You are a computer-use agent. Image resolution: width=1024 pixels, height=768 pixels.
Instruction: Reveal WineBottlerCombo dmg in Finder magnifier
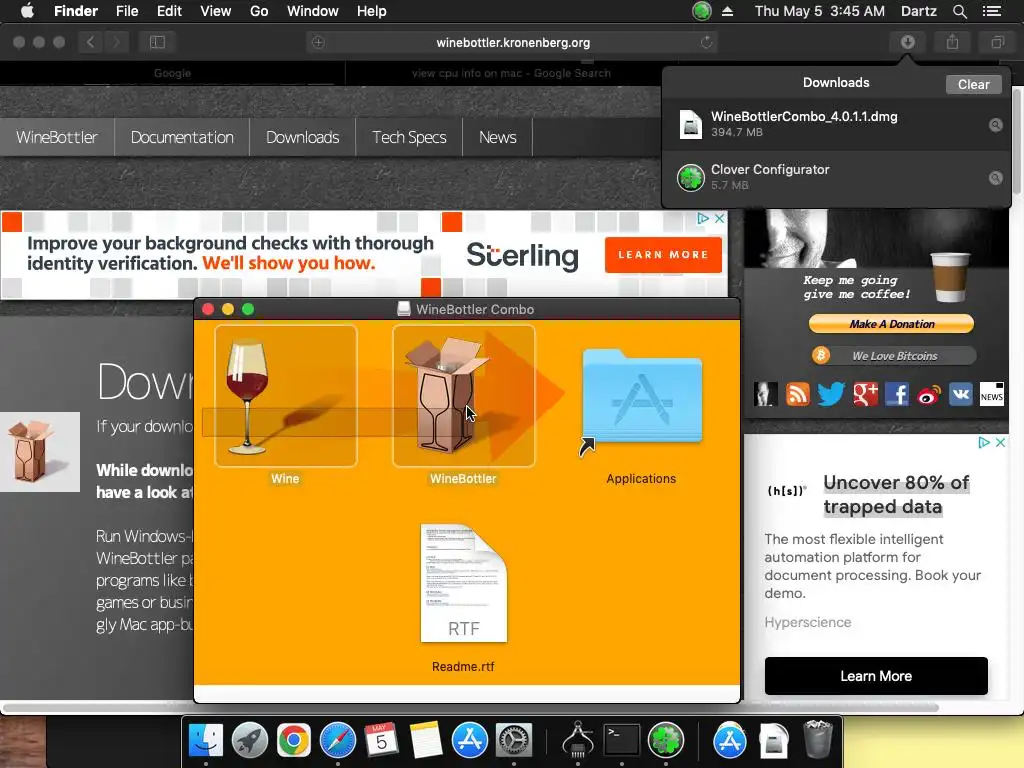click(995, 125)
